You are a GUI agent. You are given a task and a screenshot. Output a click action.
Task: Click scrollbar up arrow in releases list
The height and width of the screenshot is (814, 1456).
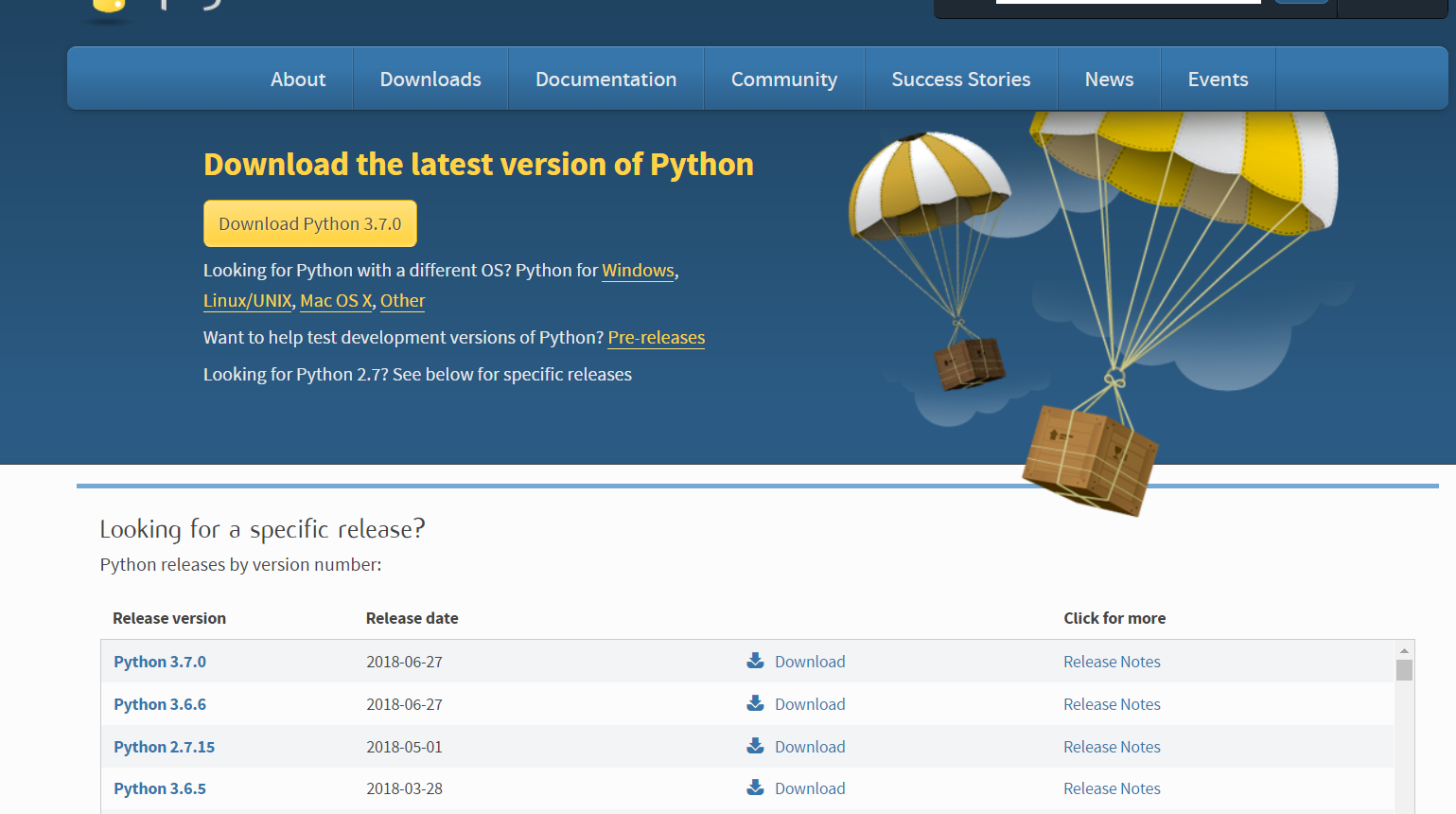pos(1404,650)
